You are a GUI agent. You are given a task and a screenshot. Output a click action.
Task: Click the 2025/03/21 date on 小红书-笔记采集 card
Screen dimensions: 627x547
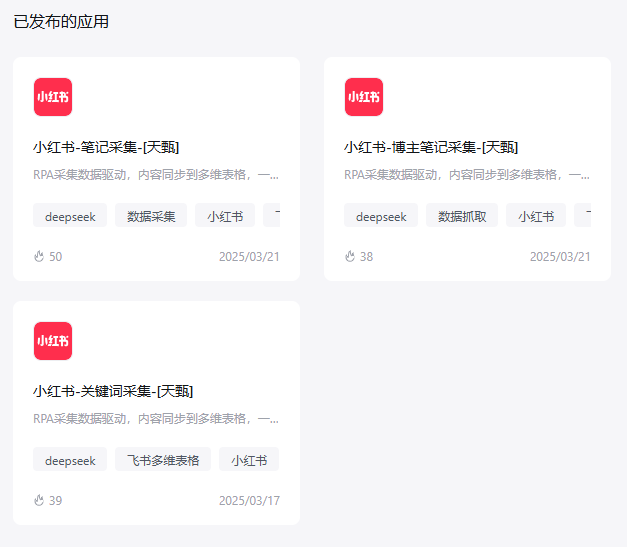tap(249, 257)
